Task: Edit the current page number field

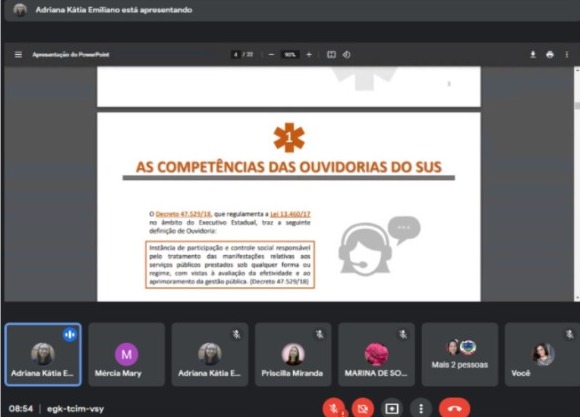Action: (x=236, y=55)
